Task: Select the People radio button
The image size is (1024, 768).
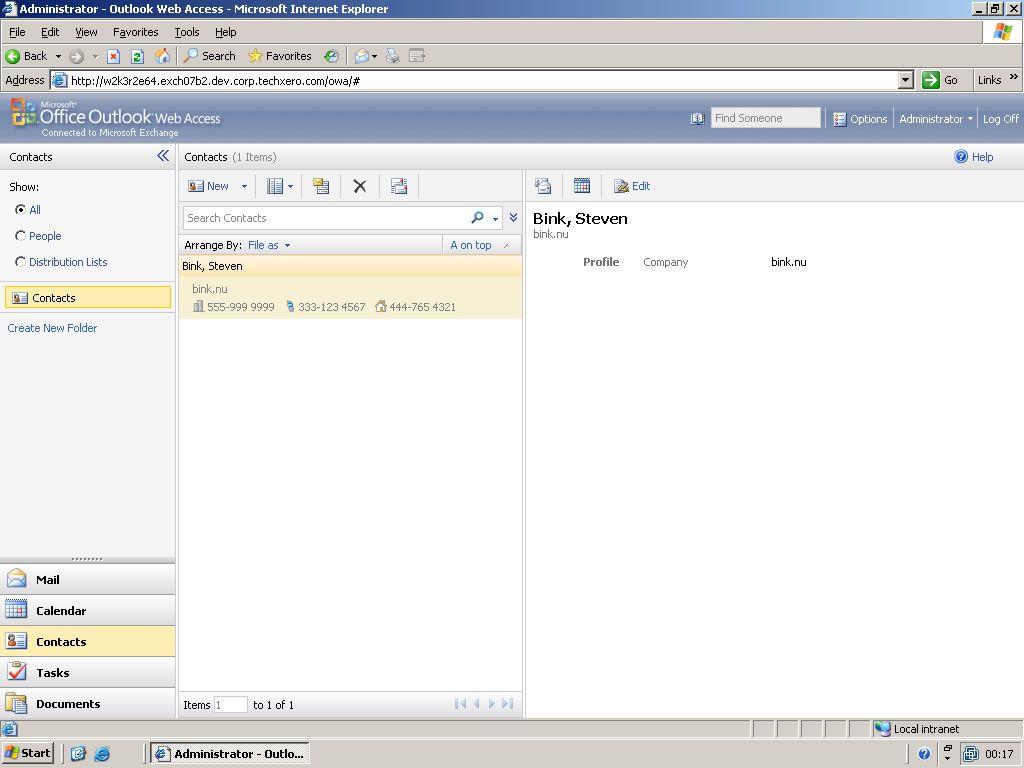Action: click(x=21, y=236)
